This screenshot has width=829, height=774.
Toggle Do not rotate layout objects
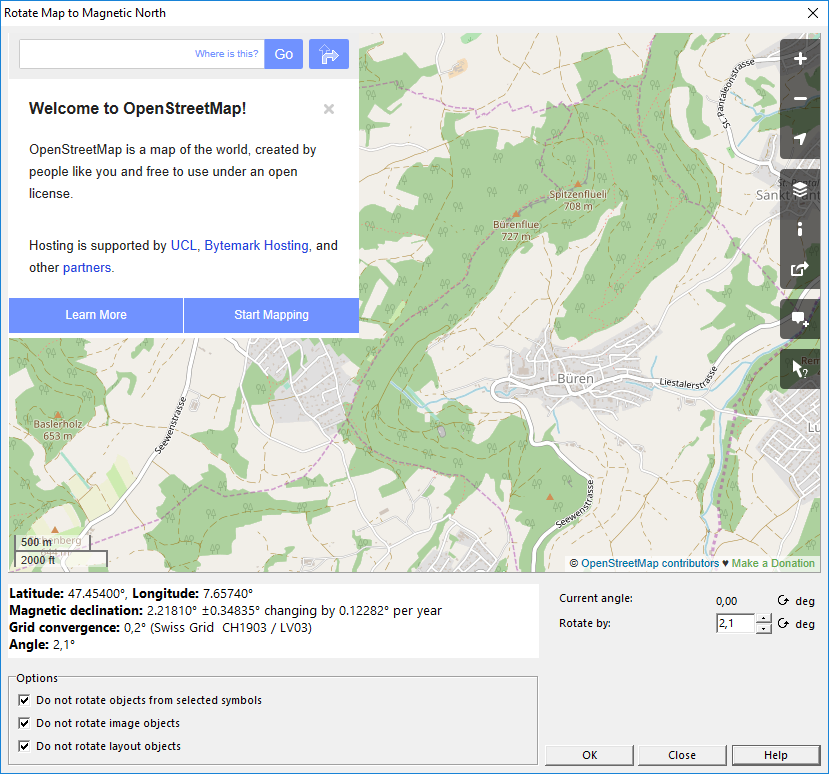pos(24,746)
